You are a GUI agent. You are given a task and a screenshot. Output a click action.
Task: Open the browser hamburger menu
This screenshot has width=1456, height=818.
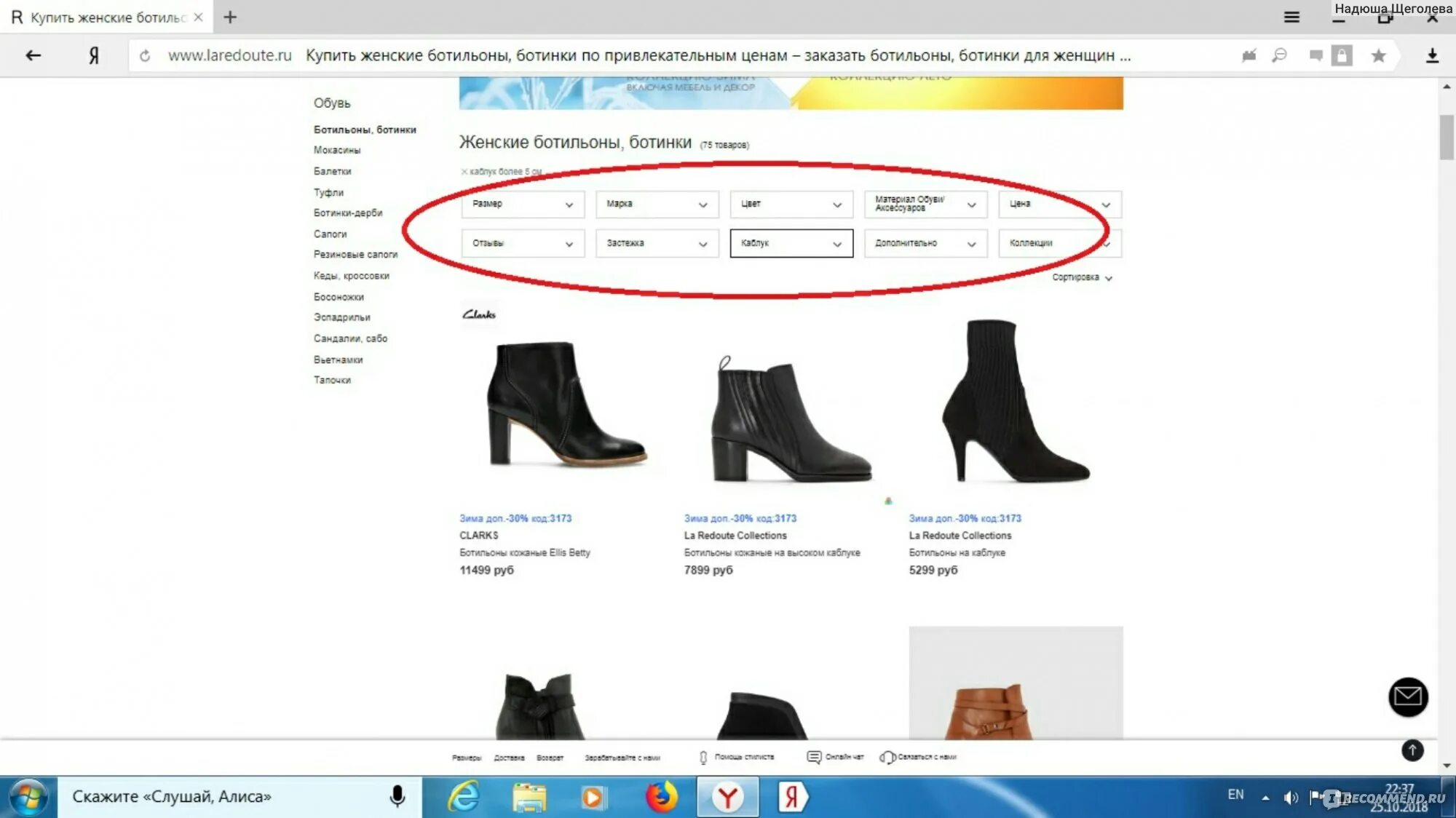pos(1291,17)
